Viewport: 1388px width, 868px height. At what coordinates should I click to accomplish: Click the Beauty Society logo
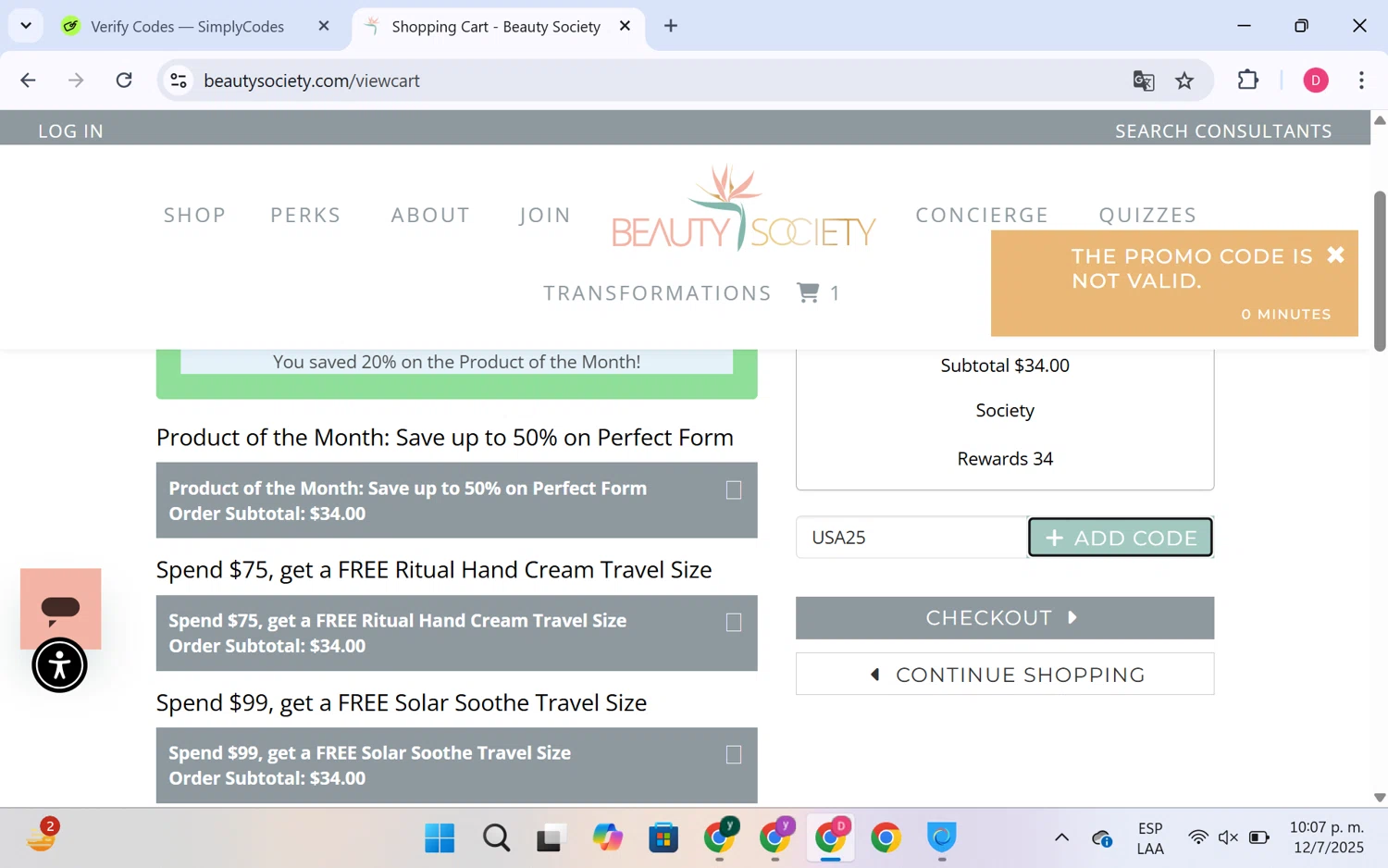click(x=744, y=208)
